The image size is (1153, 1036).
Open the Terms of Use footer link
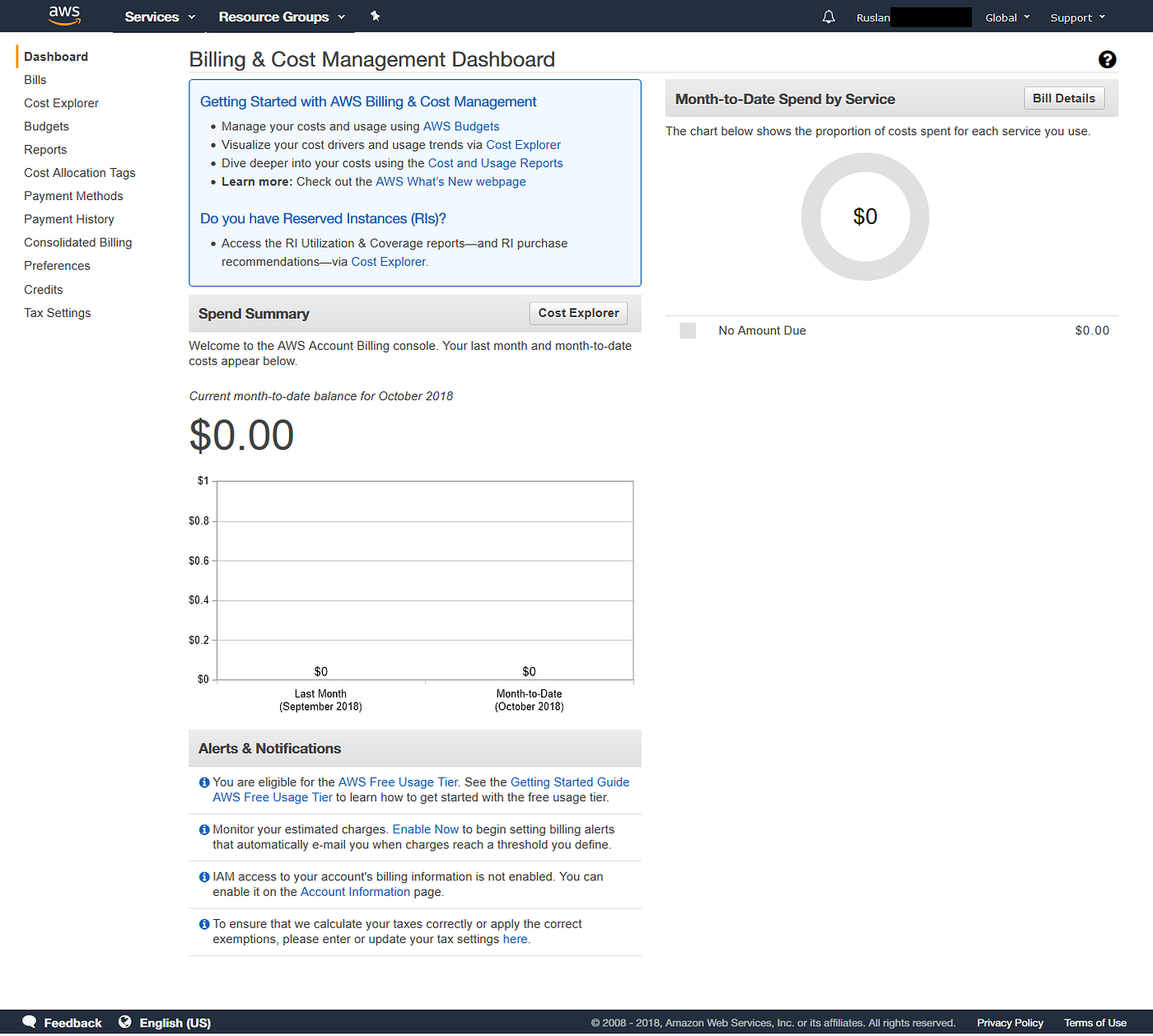(x=1095, y=1023)
